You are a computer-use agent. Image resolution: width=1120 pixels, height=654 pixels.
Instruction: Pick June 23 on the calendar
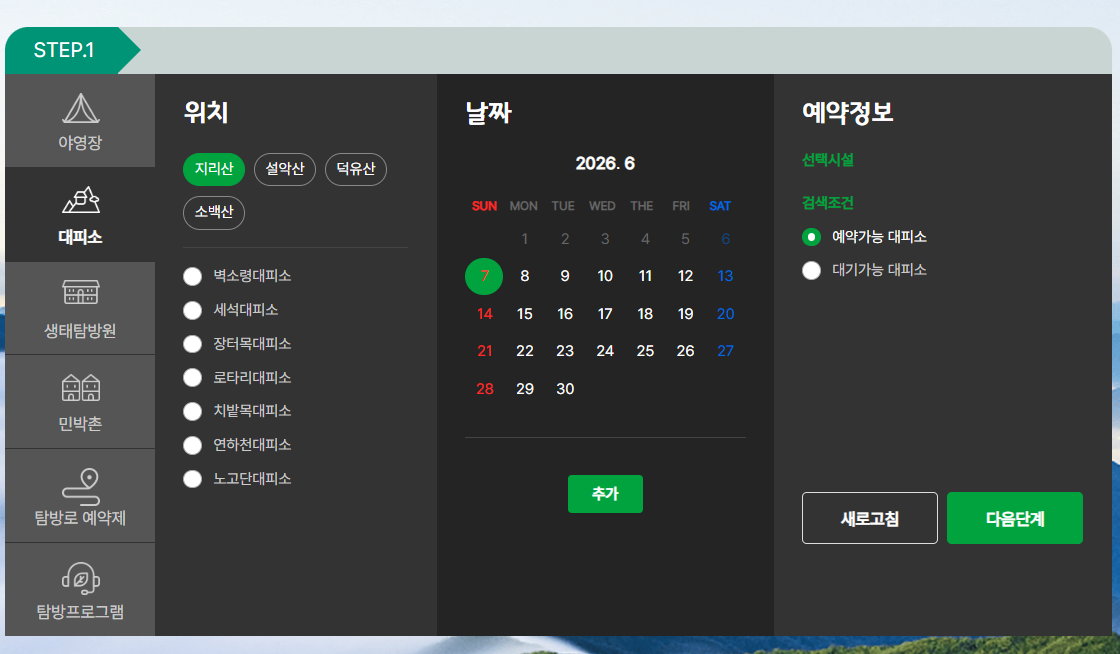(x=565, y=351)
